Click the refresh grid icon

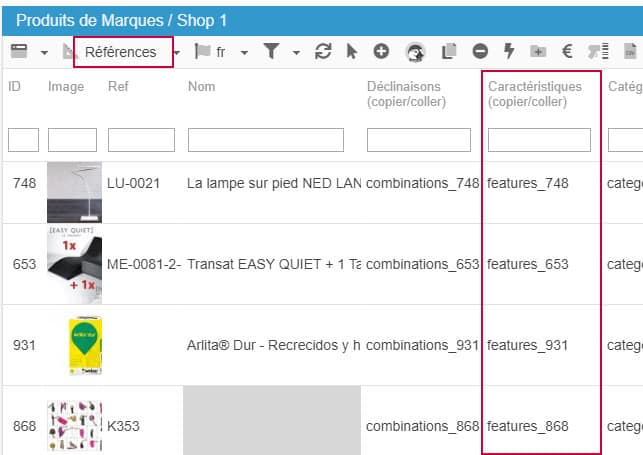pos(323,52)
